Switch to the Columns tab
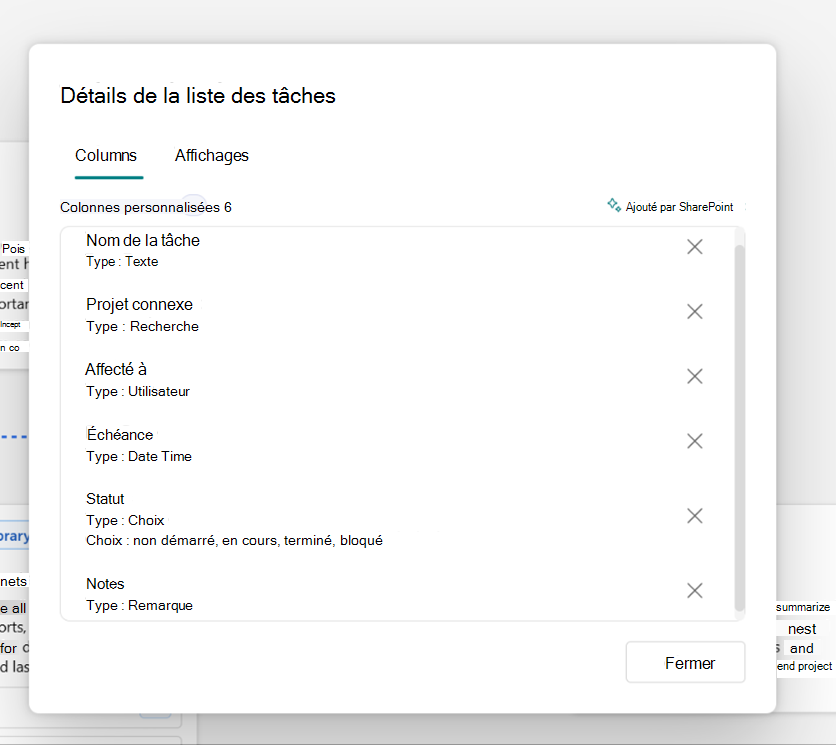The image size is (836, 745). click(x=106, y=156)
